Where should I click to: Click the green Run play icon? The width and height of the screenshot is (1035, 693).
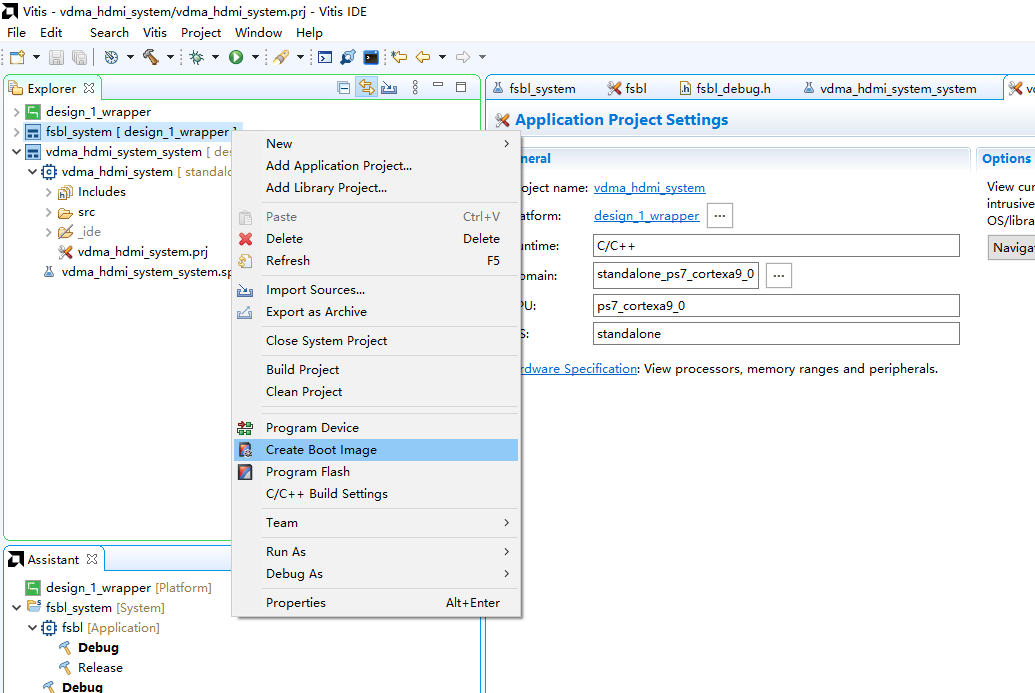[x=236, y=57]
